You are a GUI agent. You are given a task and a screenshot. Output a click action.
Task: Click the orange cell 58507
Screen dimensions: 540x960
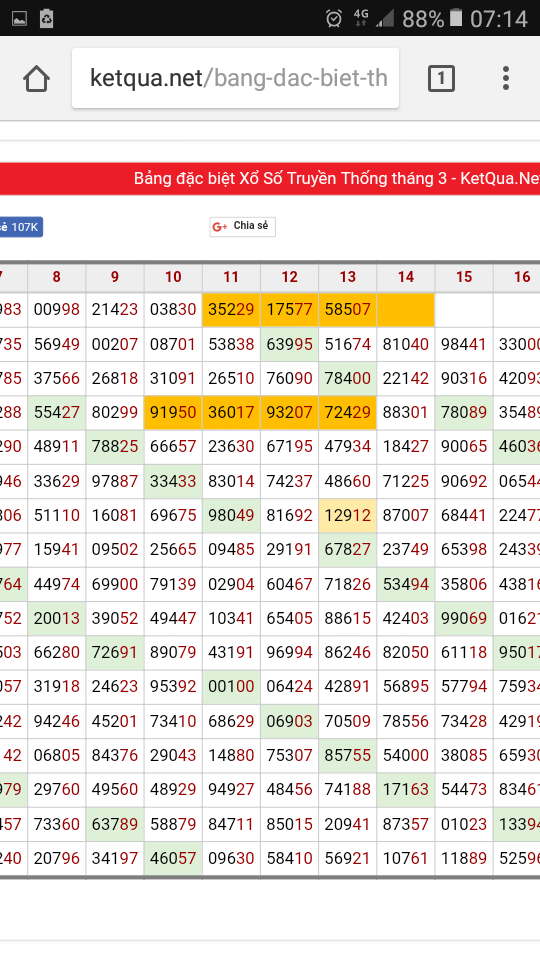(347, 310)
